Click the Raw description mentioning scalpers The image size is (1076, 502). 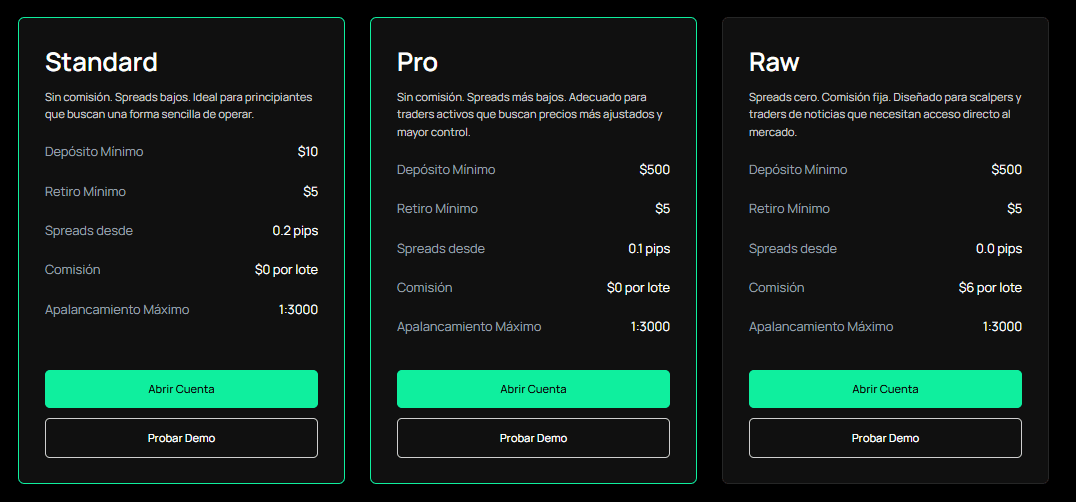[884, 115]
